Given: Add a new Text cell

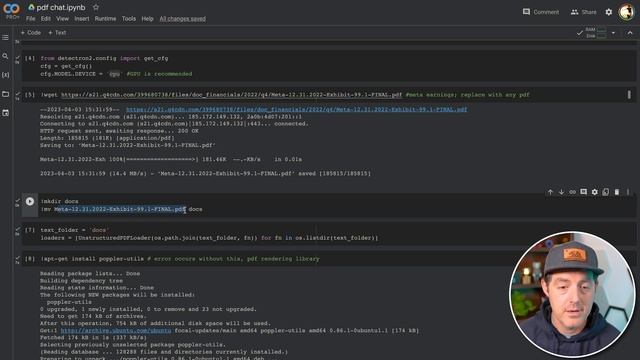Looking at the screenshot, I should pos(57,33).
